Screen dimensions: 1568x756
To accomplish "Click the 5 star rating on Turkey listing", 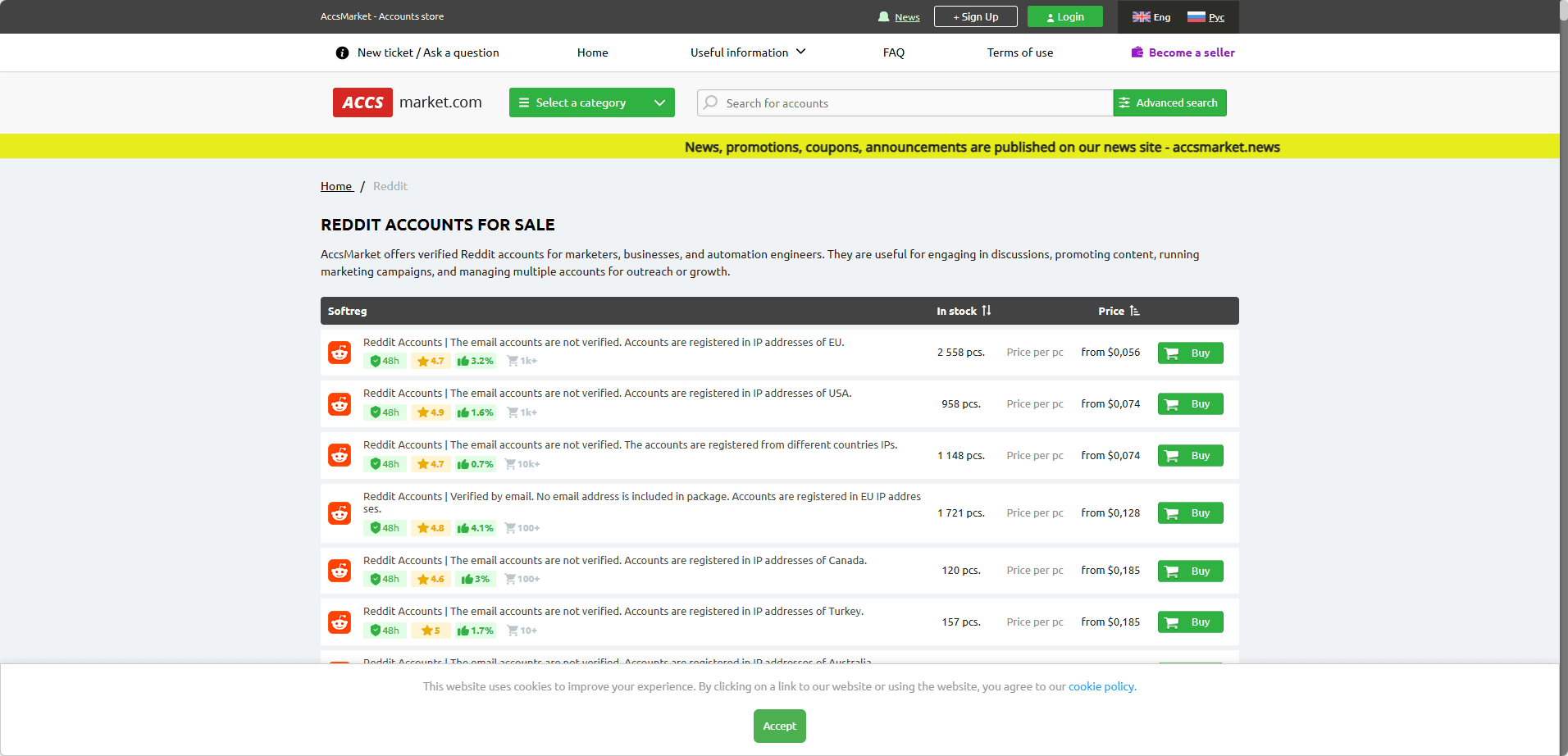I will (x=431, y=631).
